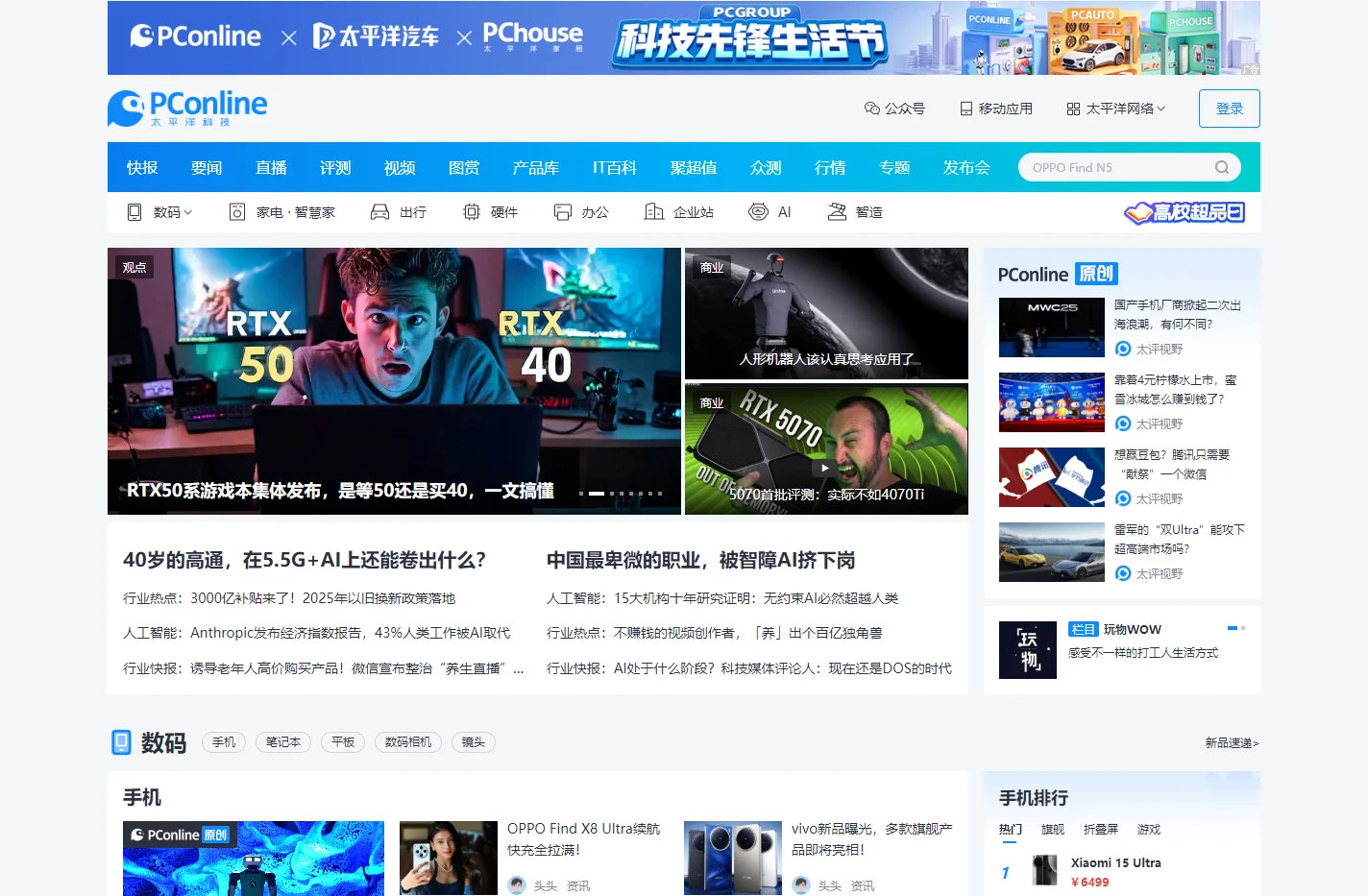Image resolution: width=1368 pixels, height=896 pixels.
Task: Click the 办公 printer icon
Action: click(563, 212)
